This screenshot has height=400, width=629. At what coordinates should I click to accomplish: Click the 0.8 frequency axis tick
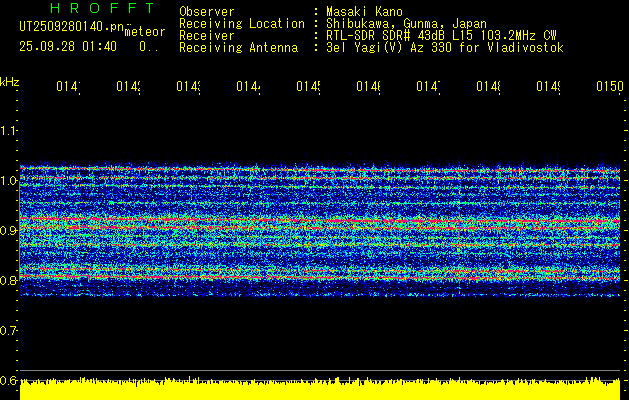pyautogui.click(x=9, y=281)
